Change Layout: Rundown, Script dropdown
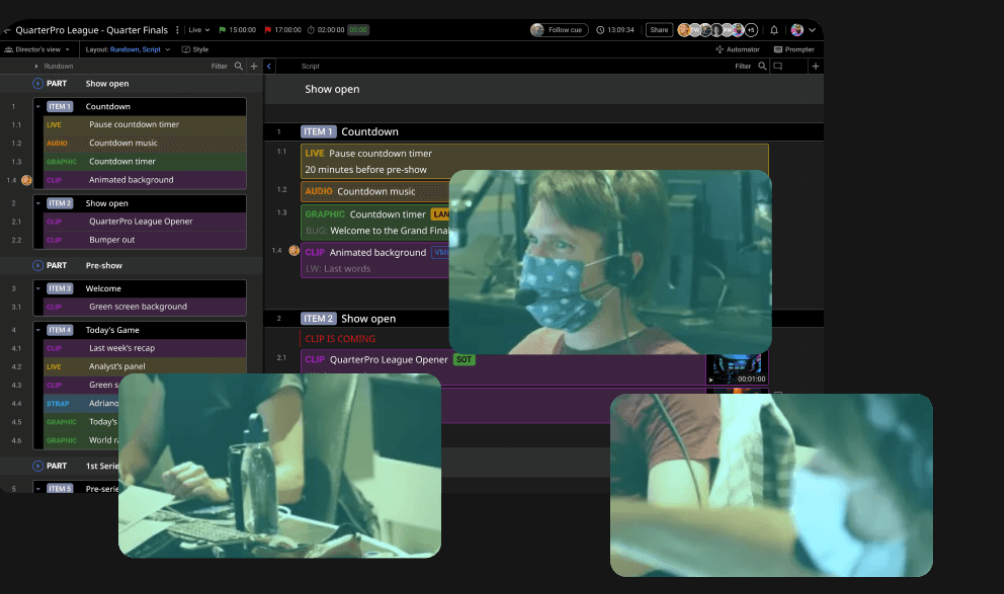The height and width of the screenshot is (594, 1004). (128, 49)
